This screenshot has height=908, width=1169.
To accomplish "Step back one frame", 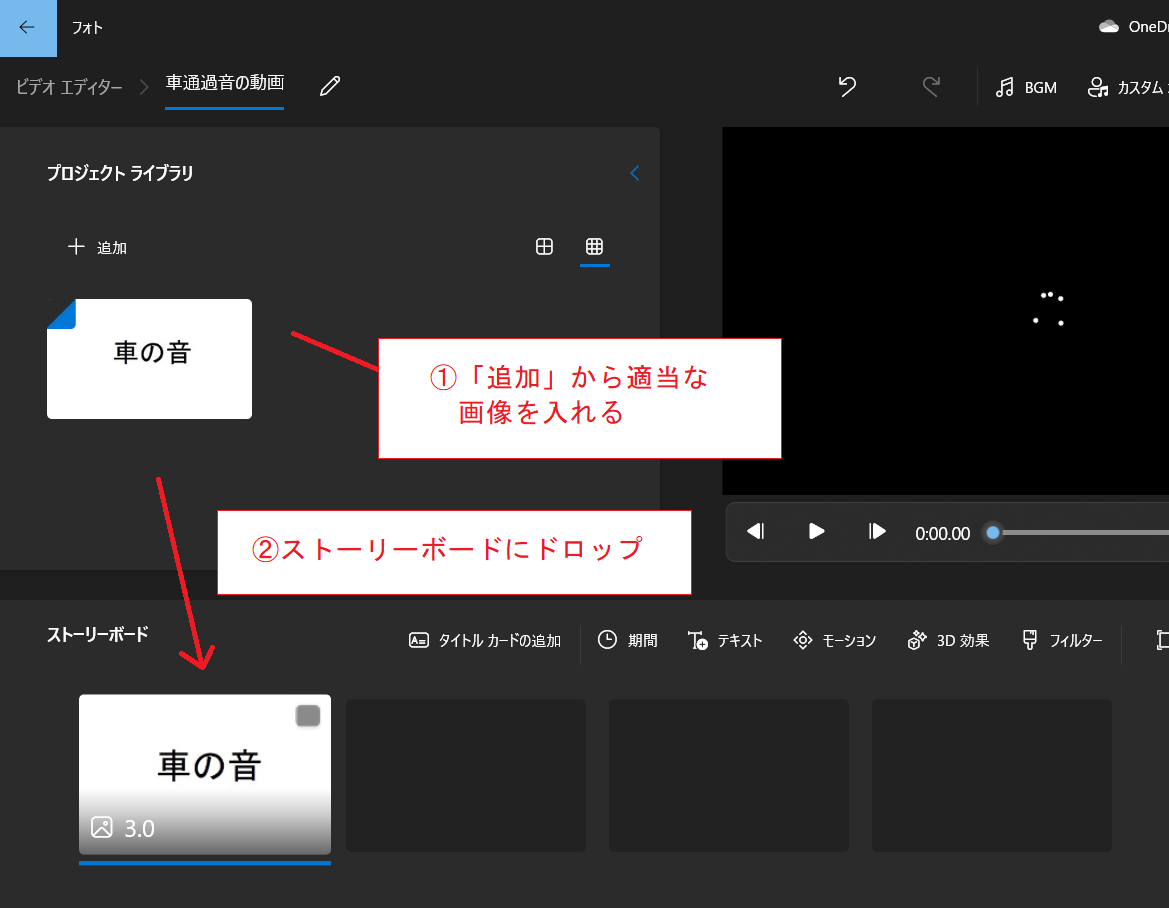I will (756, 532).
